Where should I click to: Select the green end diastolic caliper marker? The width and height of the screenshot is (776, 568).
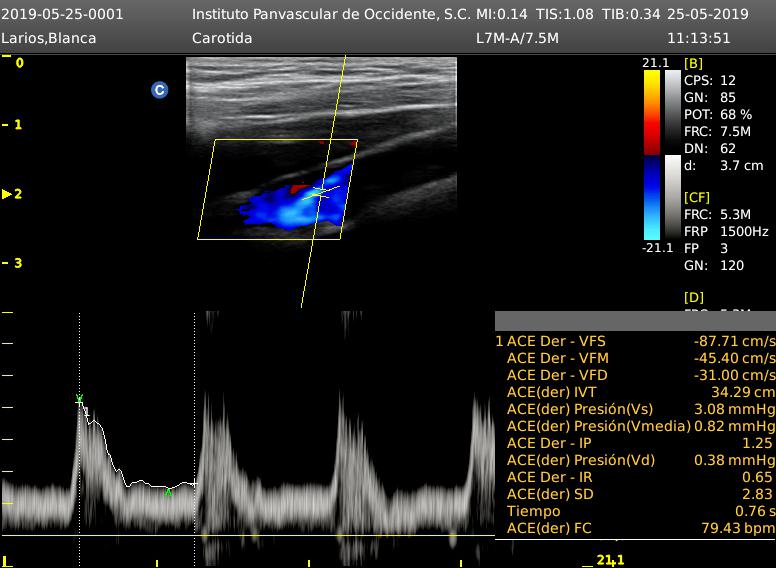pos(168,491)
